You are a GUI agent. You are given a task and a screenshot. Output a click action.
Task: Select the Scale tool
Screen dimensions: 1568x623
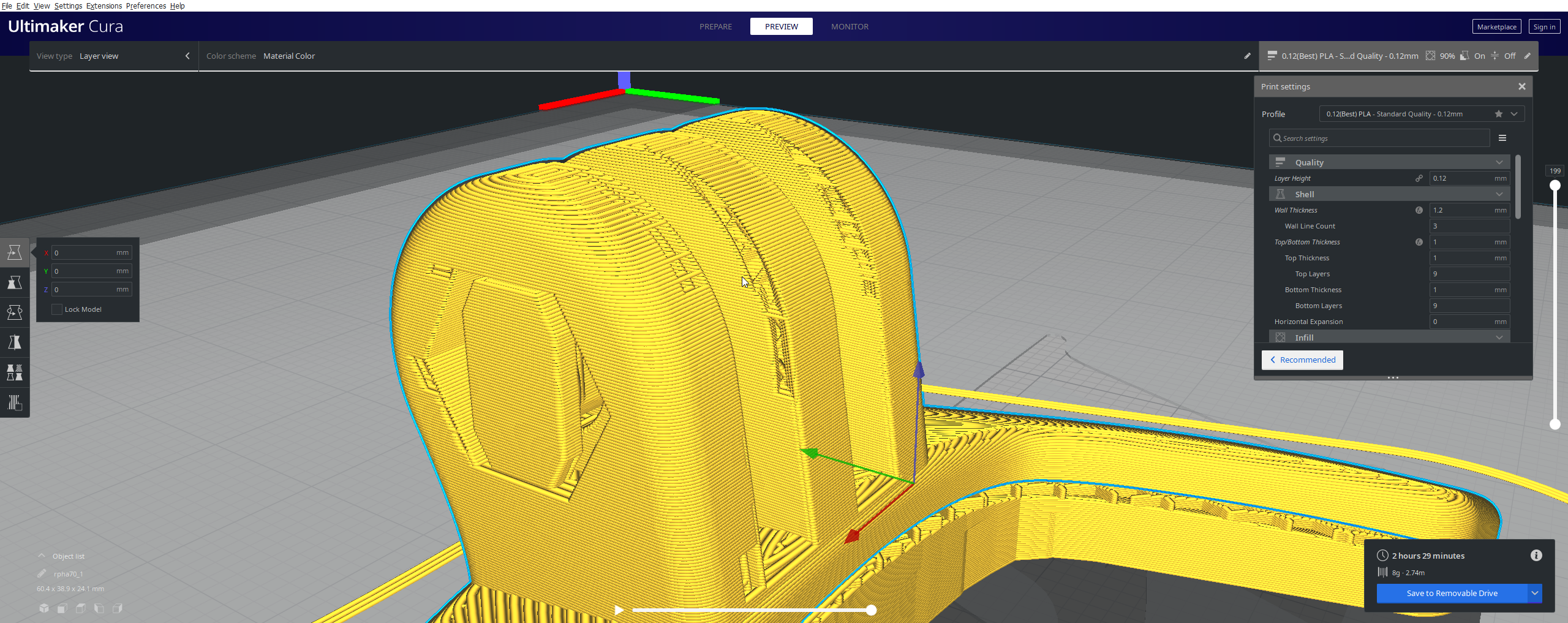click(x=14, y=282)
